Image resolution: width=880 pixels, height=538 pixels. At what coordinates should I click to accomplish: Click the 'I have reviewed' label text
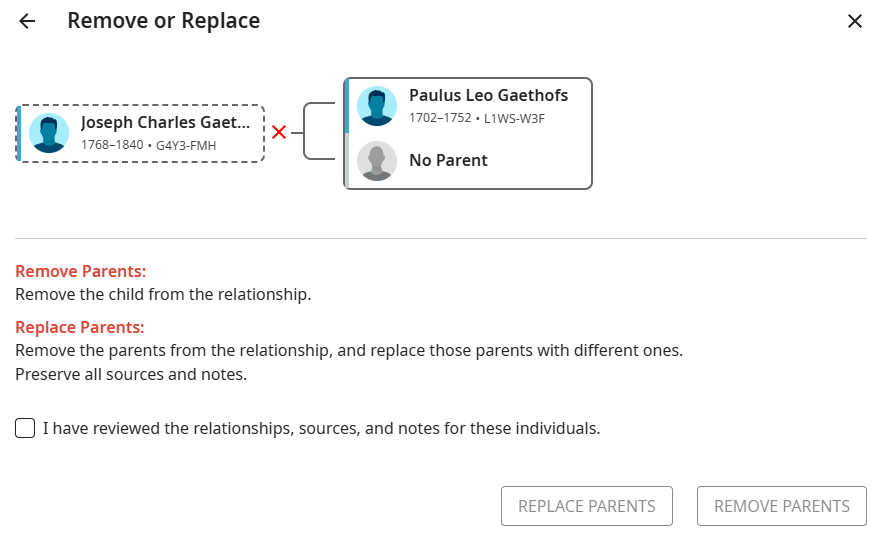321,429
